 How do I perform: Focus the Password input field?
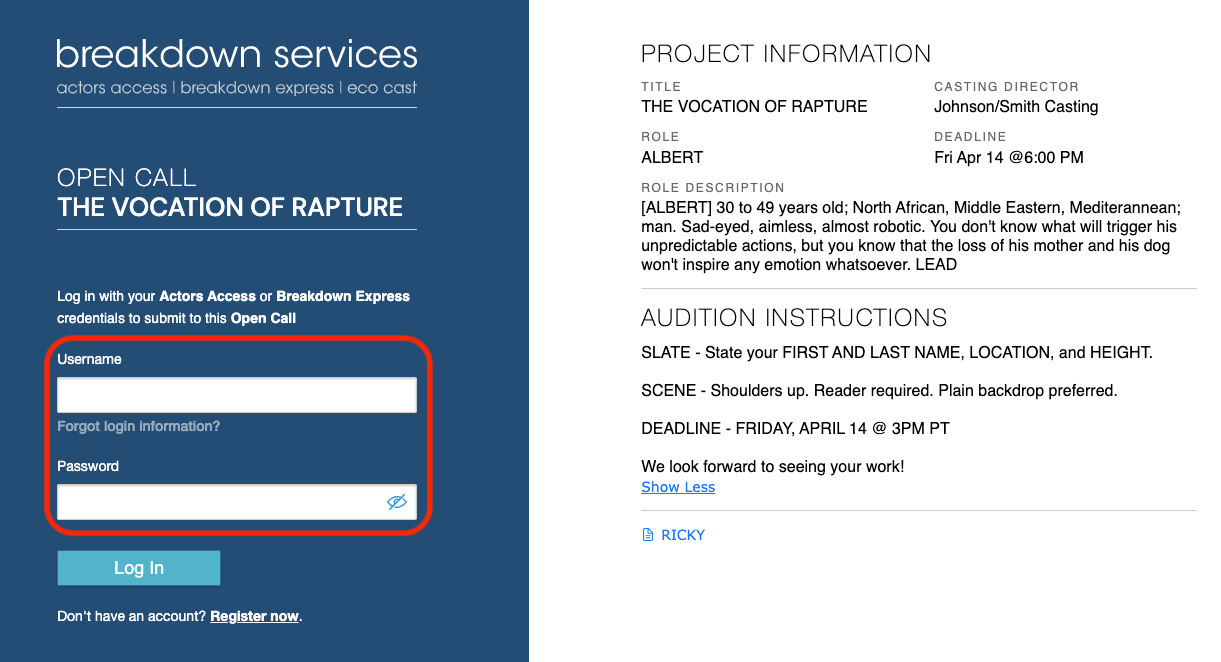tap(237, 502)
